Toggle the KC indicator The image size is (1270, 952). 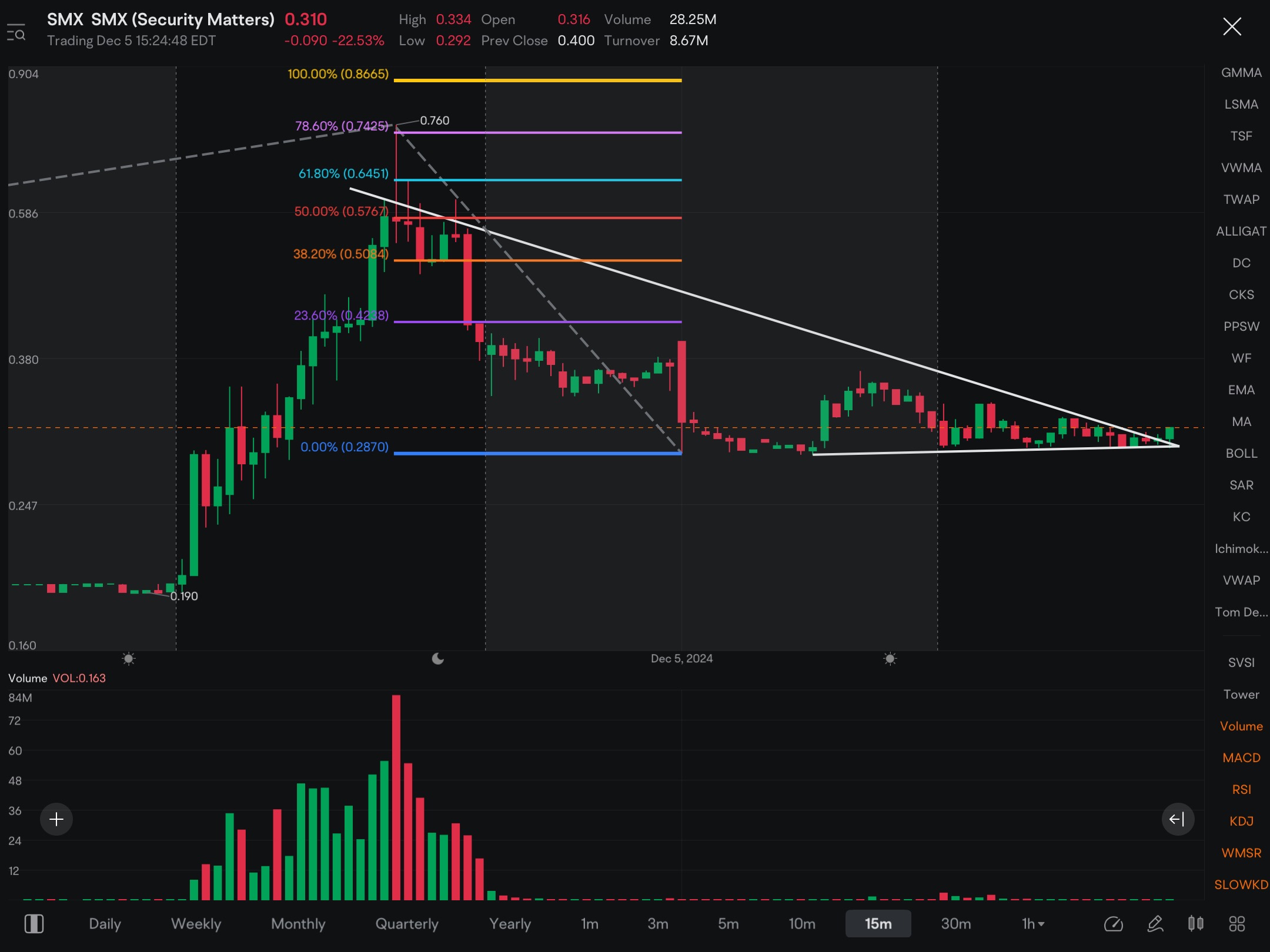(1241, 517)
